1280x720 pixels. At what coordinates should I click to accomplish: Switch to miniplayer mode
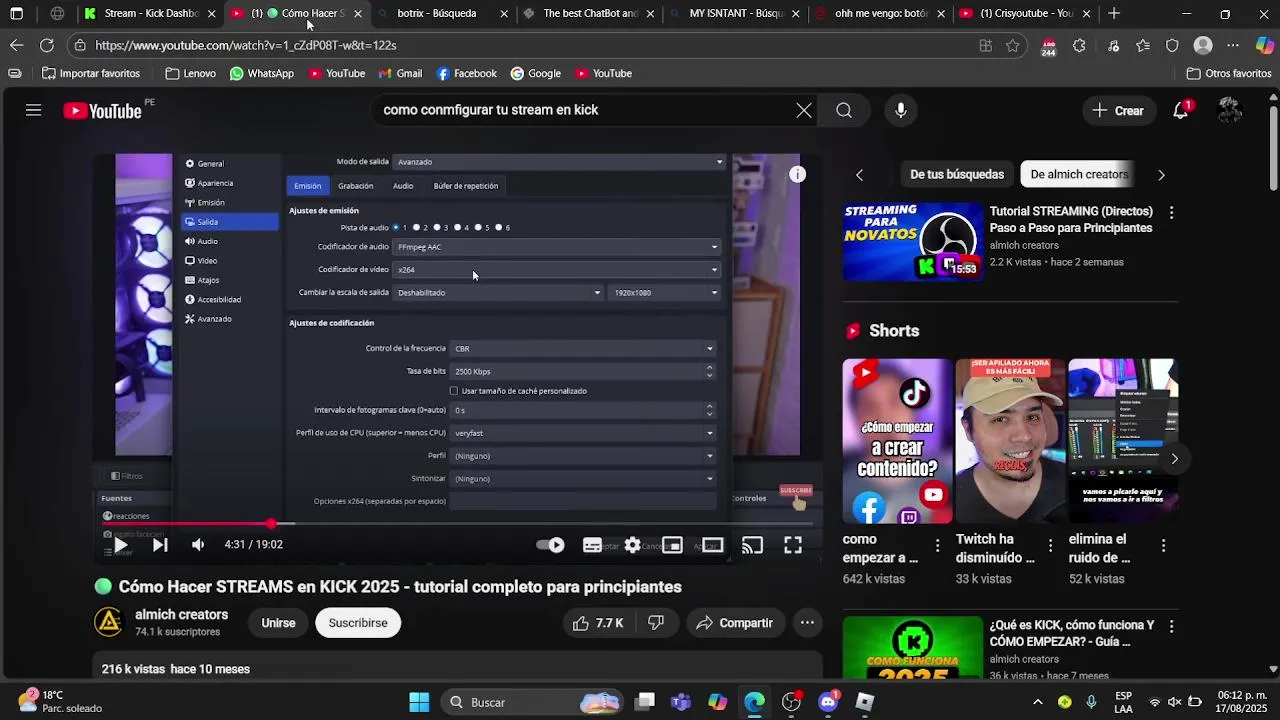tap(672, 545)
